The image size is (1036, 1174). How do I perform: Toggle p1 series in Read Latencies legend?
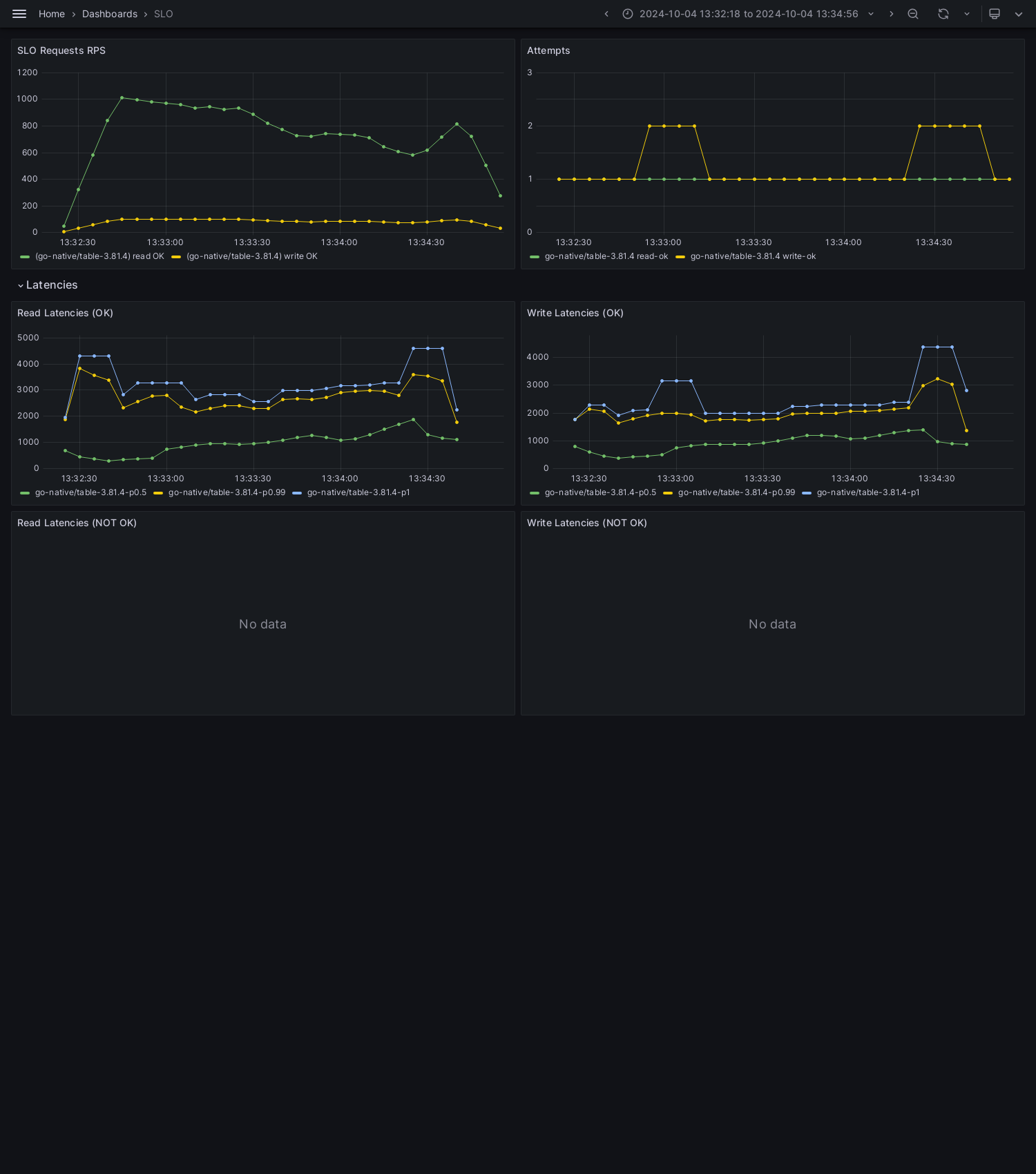[358, 492]
